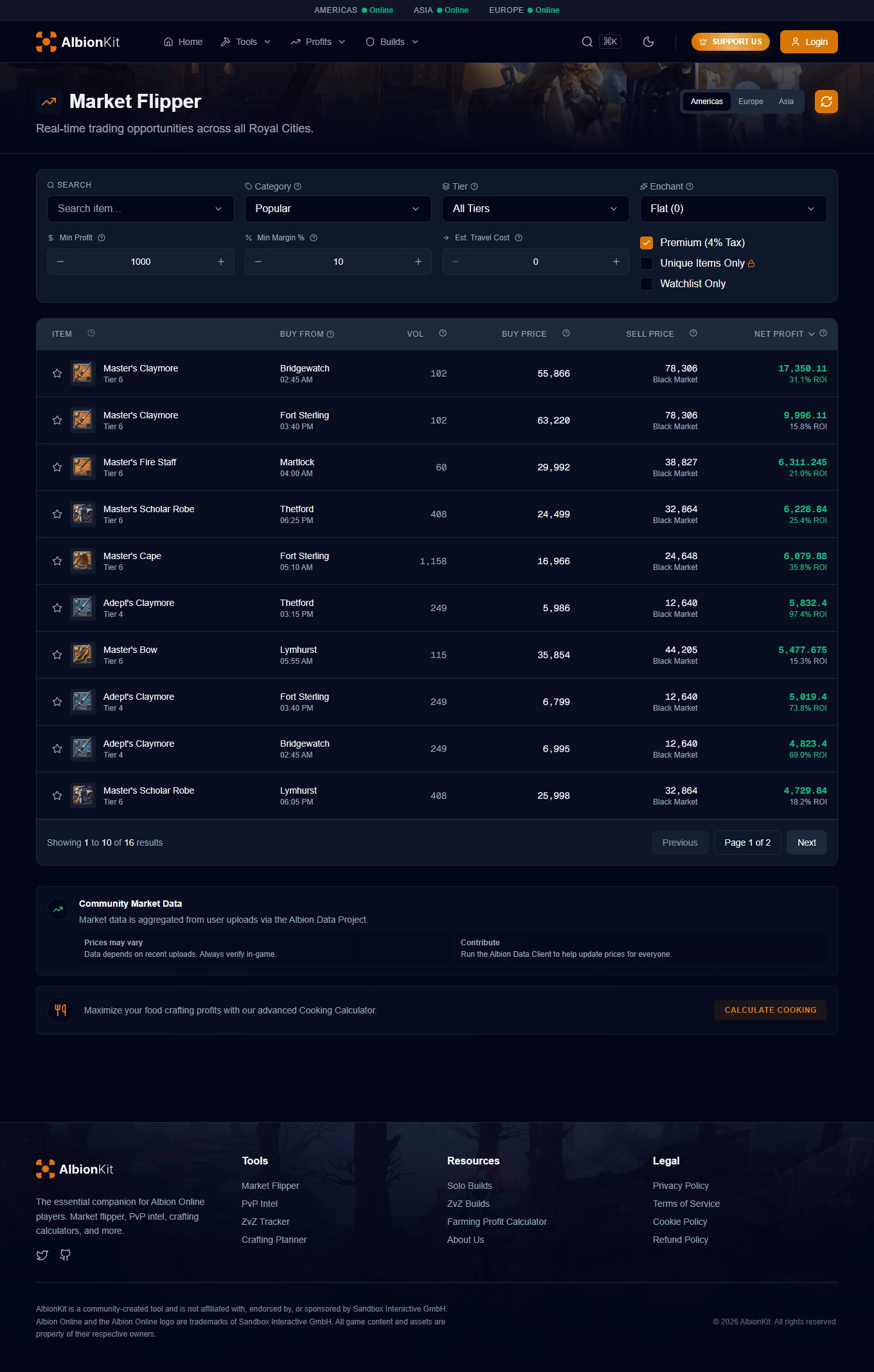874x1372 pixels.
Task: Click help icon next to VOL header
Action: pos(443,333)
